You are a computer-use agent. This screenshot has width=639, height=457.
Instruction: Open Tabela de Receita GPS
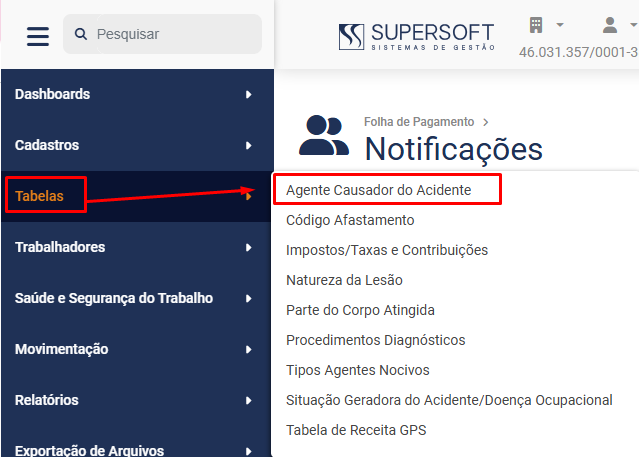pyautogui.click(x=356, y=430)
